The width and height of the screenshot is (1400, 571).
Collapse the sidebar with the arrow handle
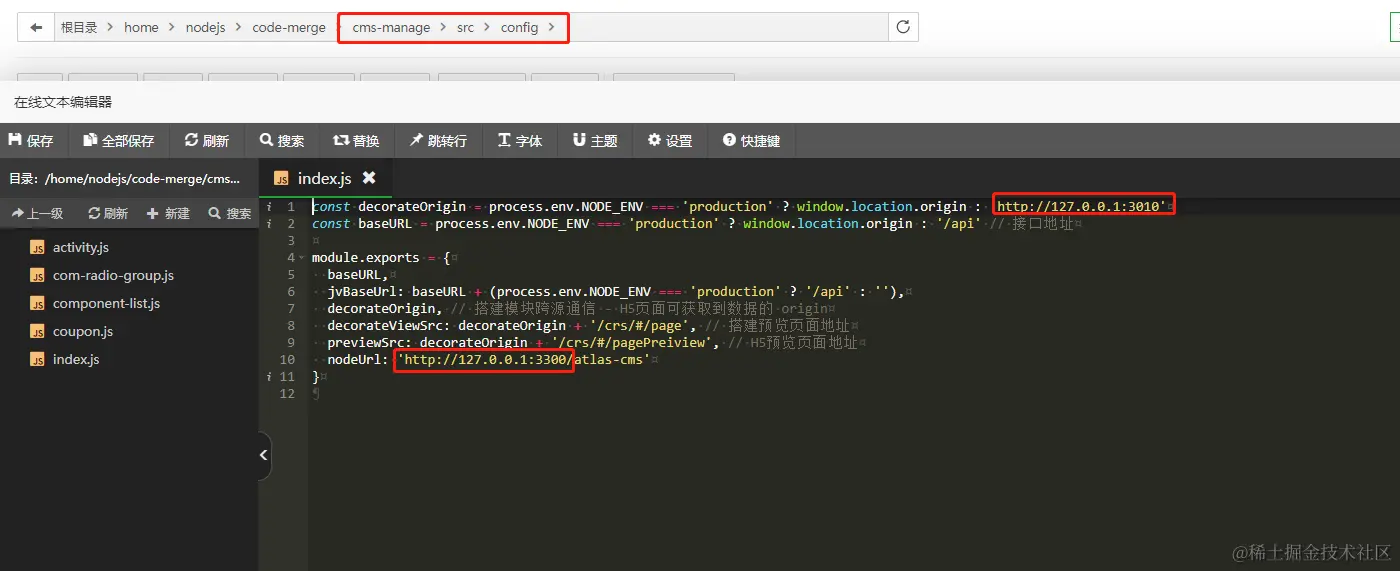(264, 455)
